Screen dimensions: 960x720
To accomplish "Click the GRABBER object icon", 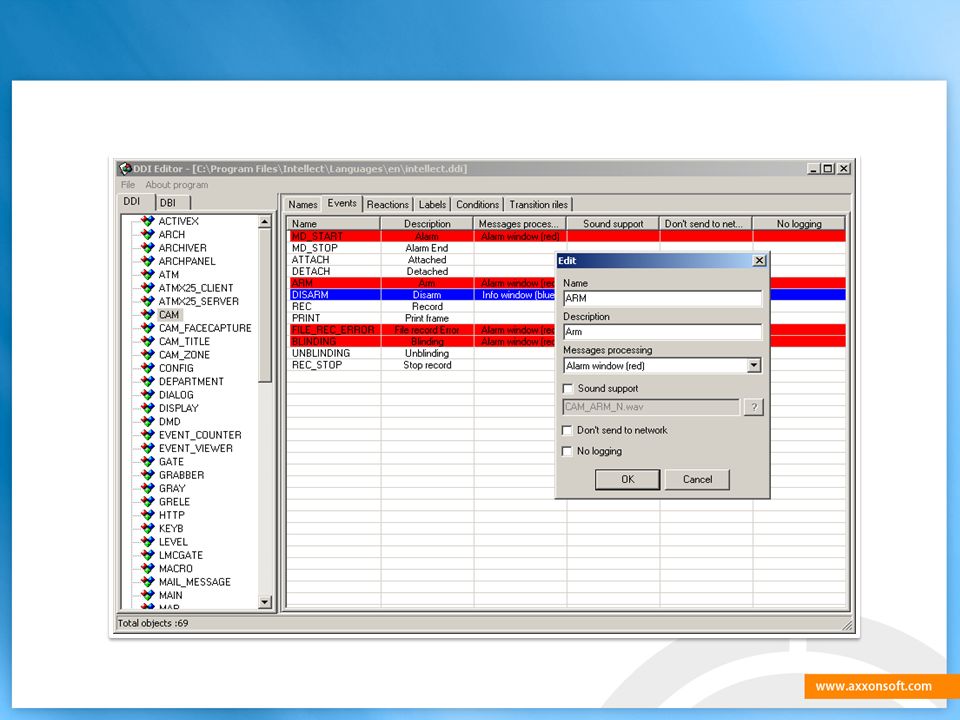I will click(x=147, y=475).
